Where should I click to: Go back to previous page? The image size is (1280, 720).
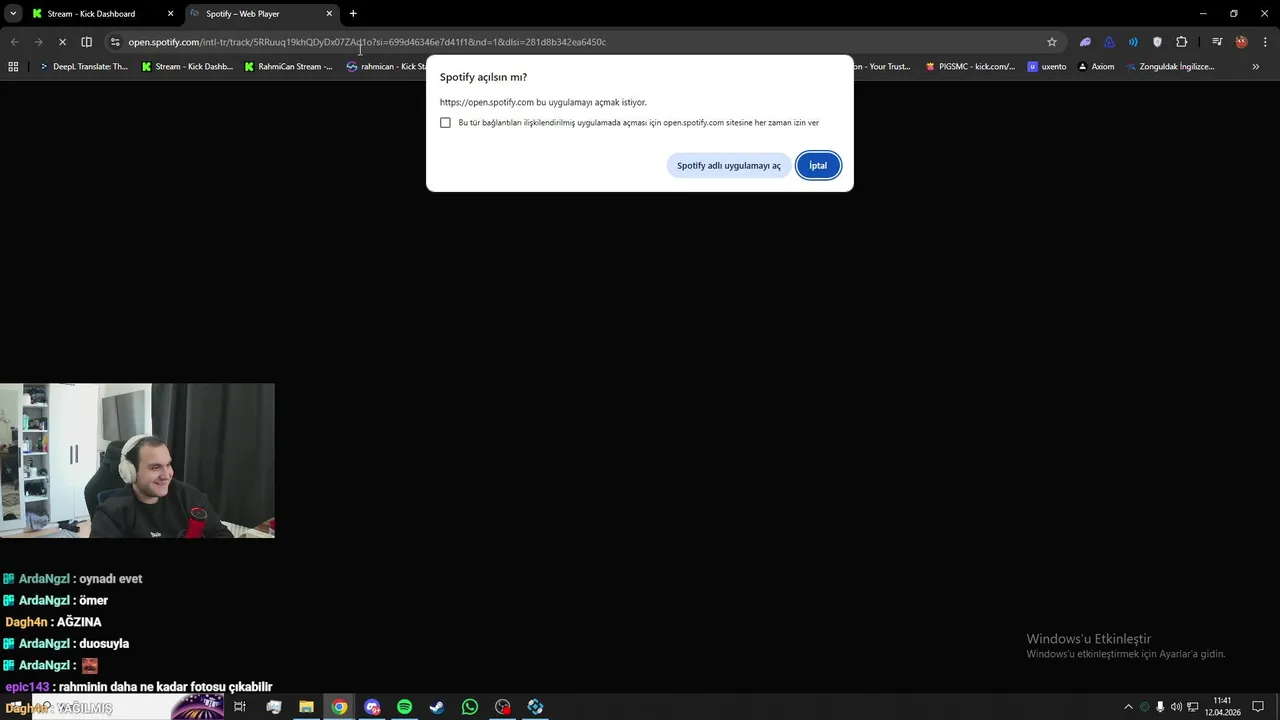click(x=14, y=42)
